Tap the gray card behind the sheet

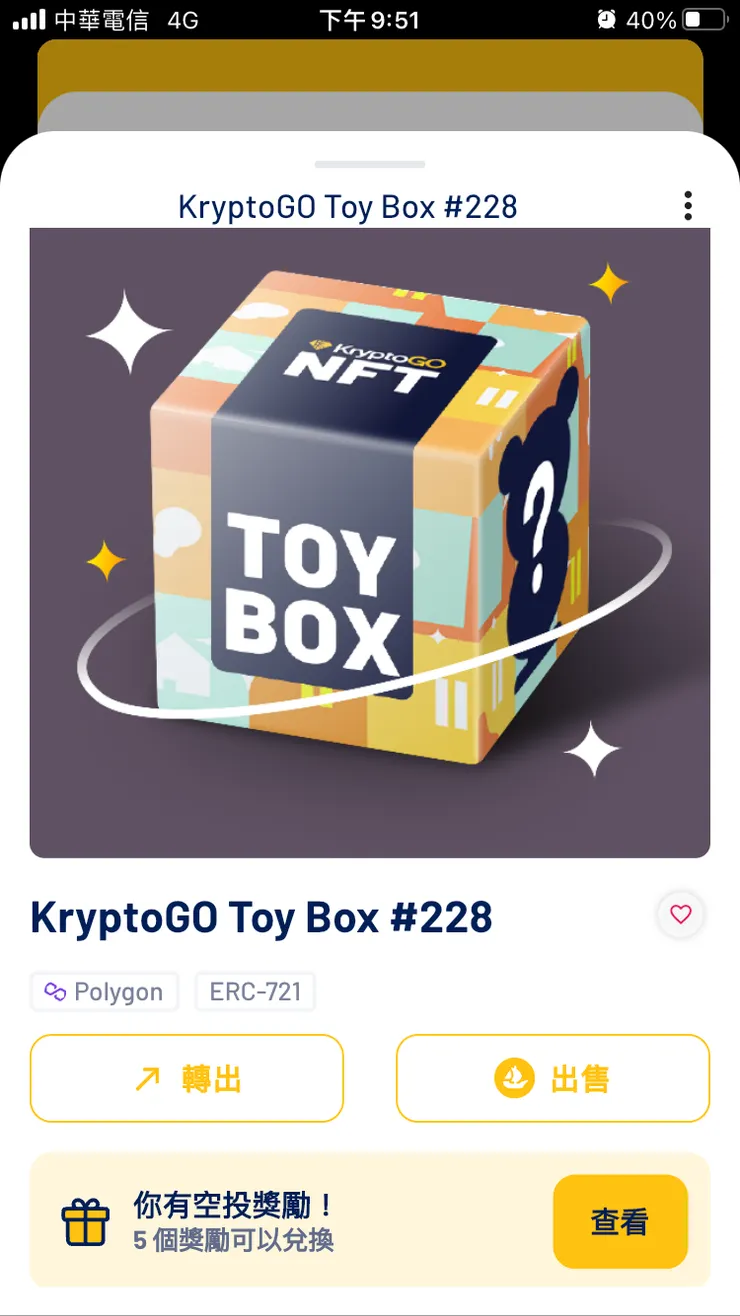(x=370, y=111)
